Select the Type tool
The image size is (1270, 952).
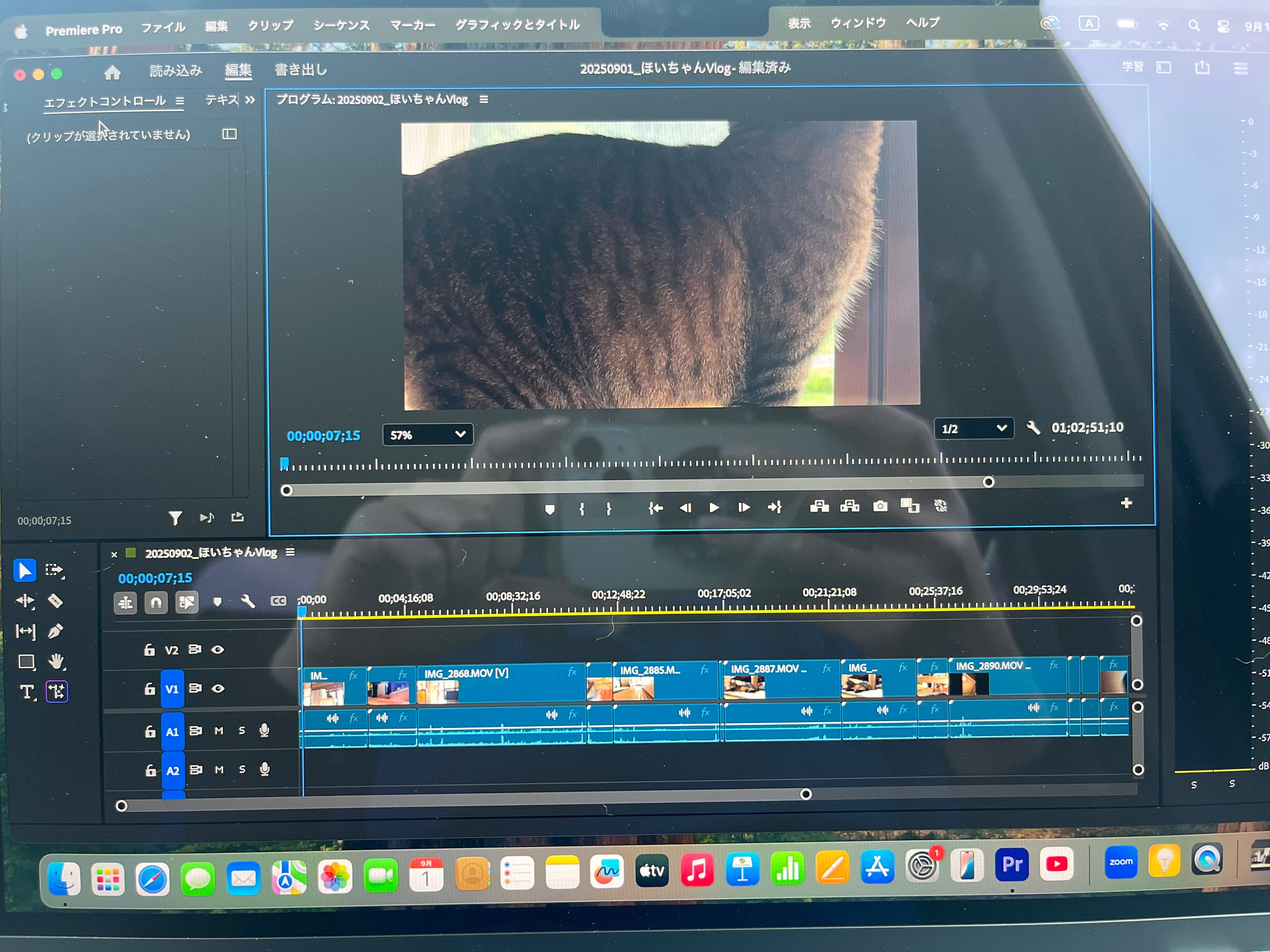point(26,692)
